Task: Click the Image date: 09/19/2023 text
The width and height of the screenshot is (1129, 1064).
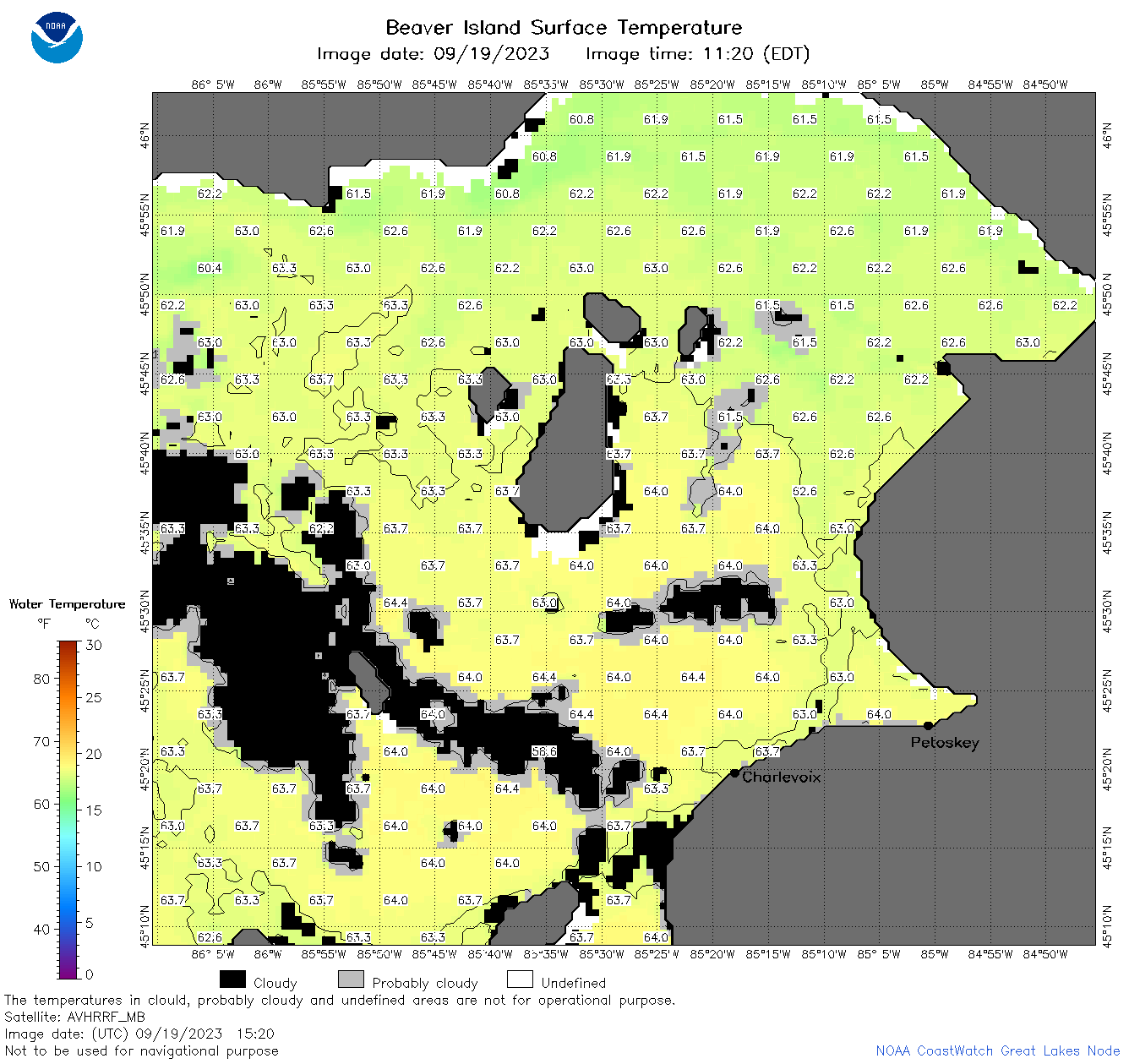Action: pos(433,54)
